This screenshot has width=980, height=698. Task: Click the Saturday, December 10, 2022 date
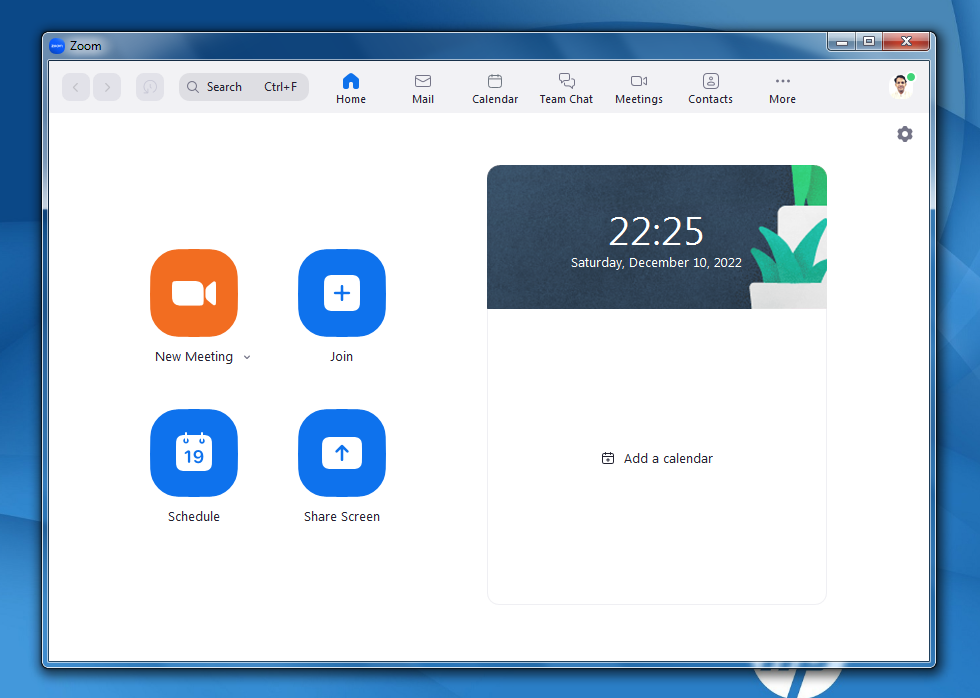click(x=656, y=262)
